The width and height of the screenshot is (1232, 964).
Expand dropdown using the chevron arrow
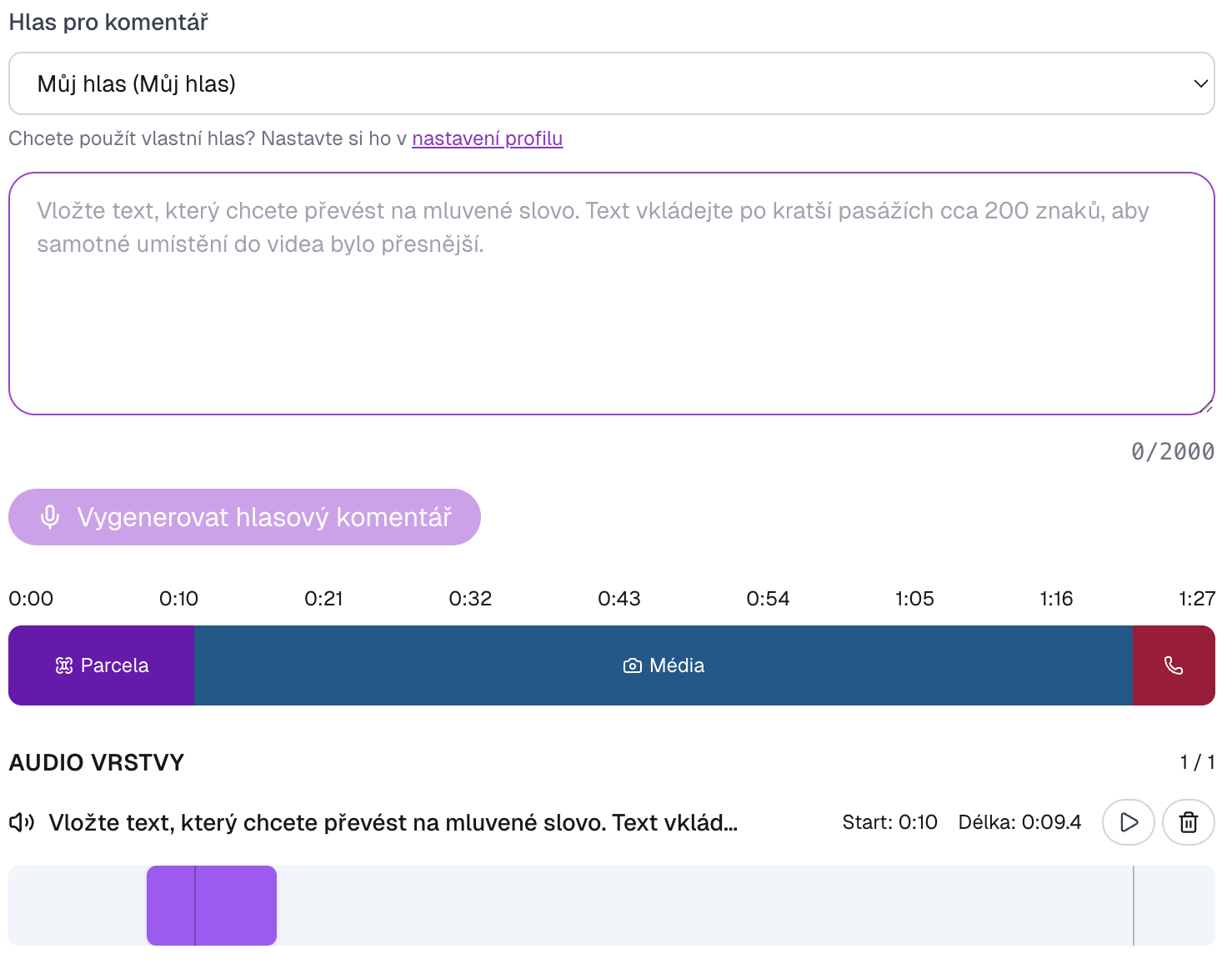click(x=1200, y=83)
